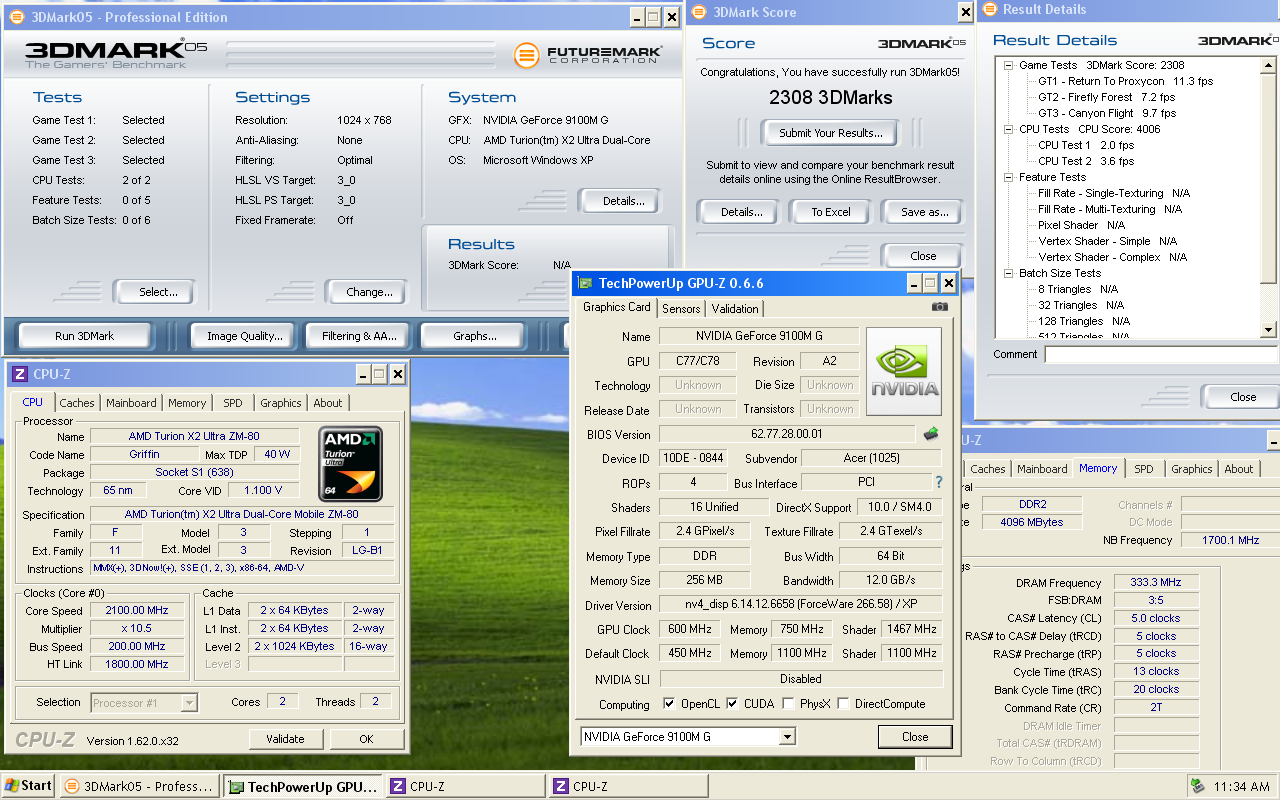
Task: Click the 3DMark05 title bar icon
Action: [x=17, y=17]
